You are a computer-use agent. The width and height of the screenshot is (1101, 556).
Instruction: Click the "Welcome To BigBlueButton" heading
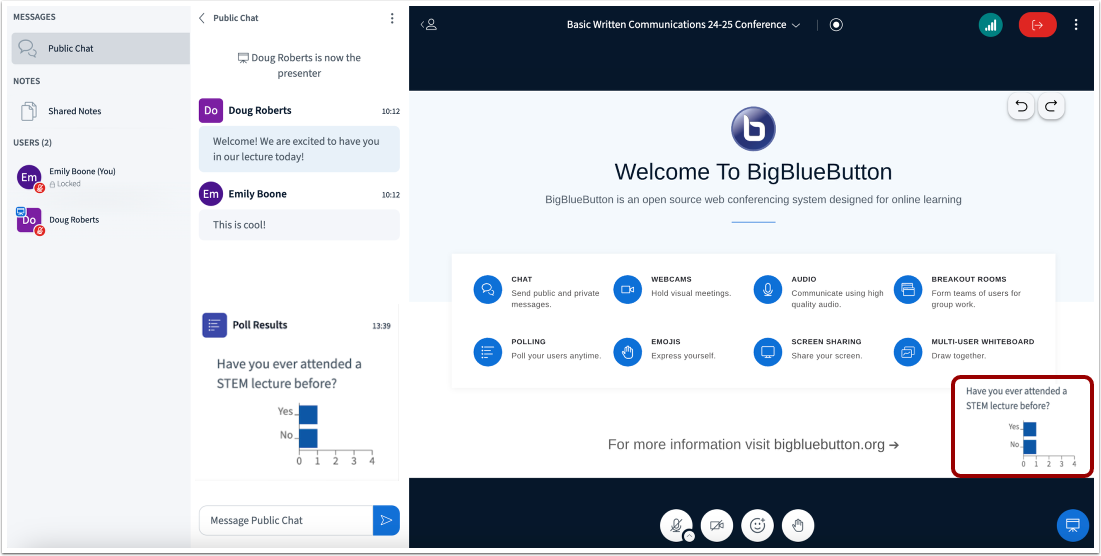753,172
